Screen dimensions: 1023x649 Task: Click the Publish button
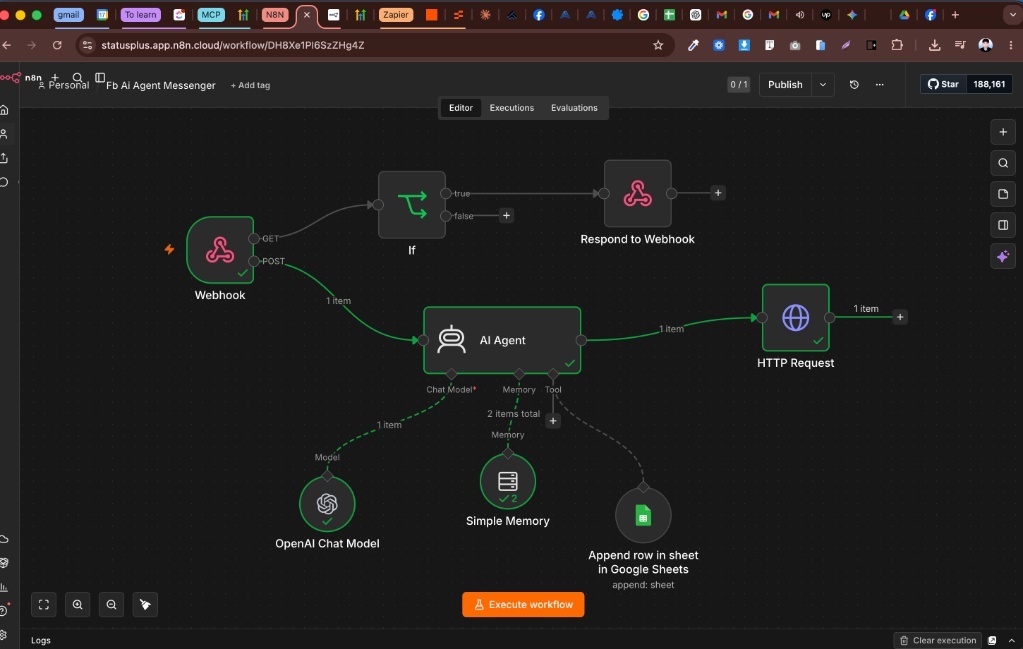pyautogui.click(x=785, y=85)
